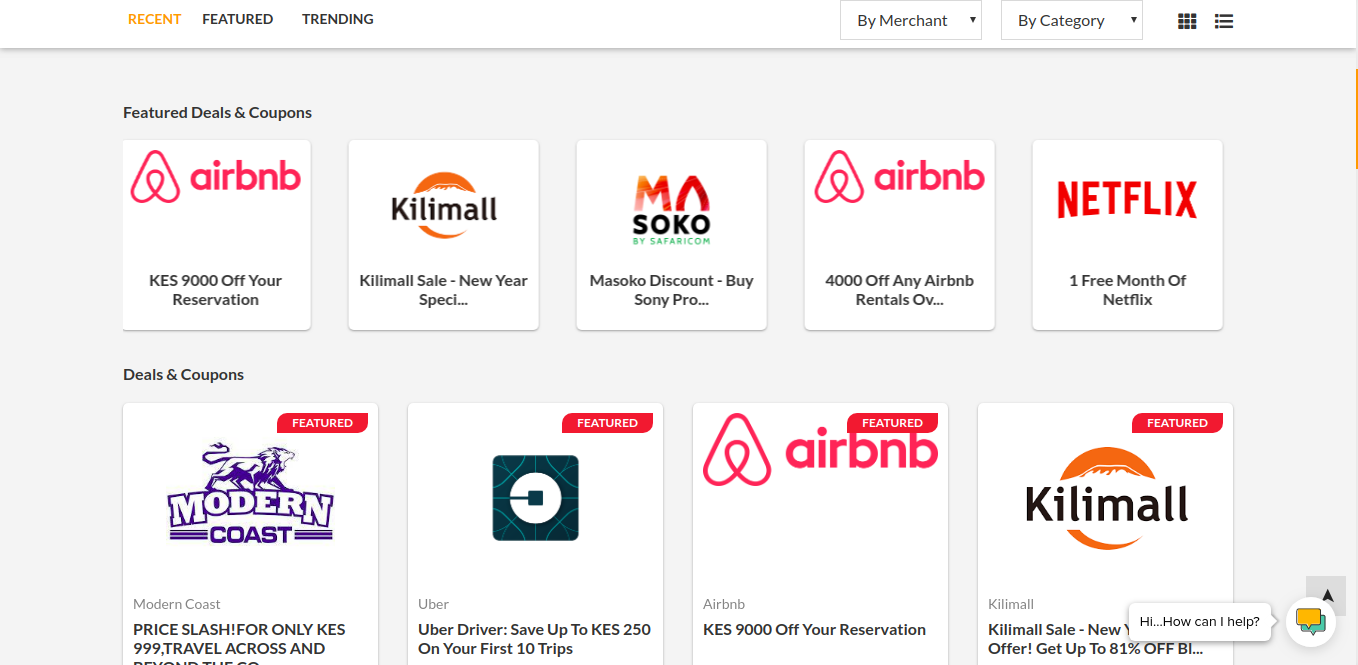This screenshot has width=1358, height=665.
Task: Open featured Kilimall Sale logo card
Action: click(444, 205)
